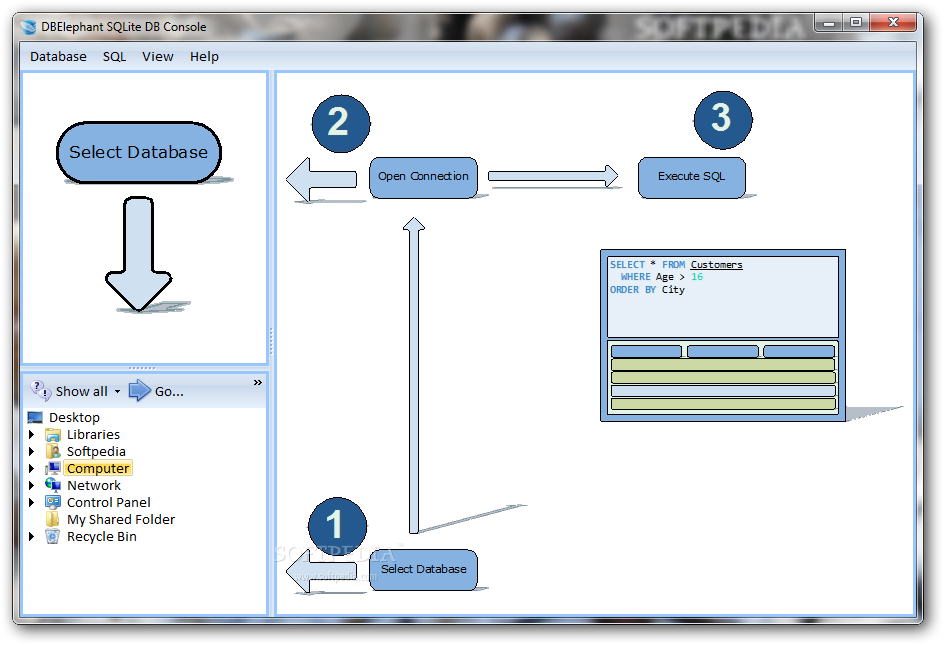Select My Shared Folder in tree
The height and width of the screenshot is (645, 944).
[x=121, y=519]
